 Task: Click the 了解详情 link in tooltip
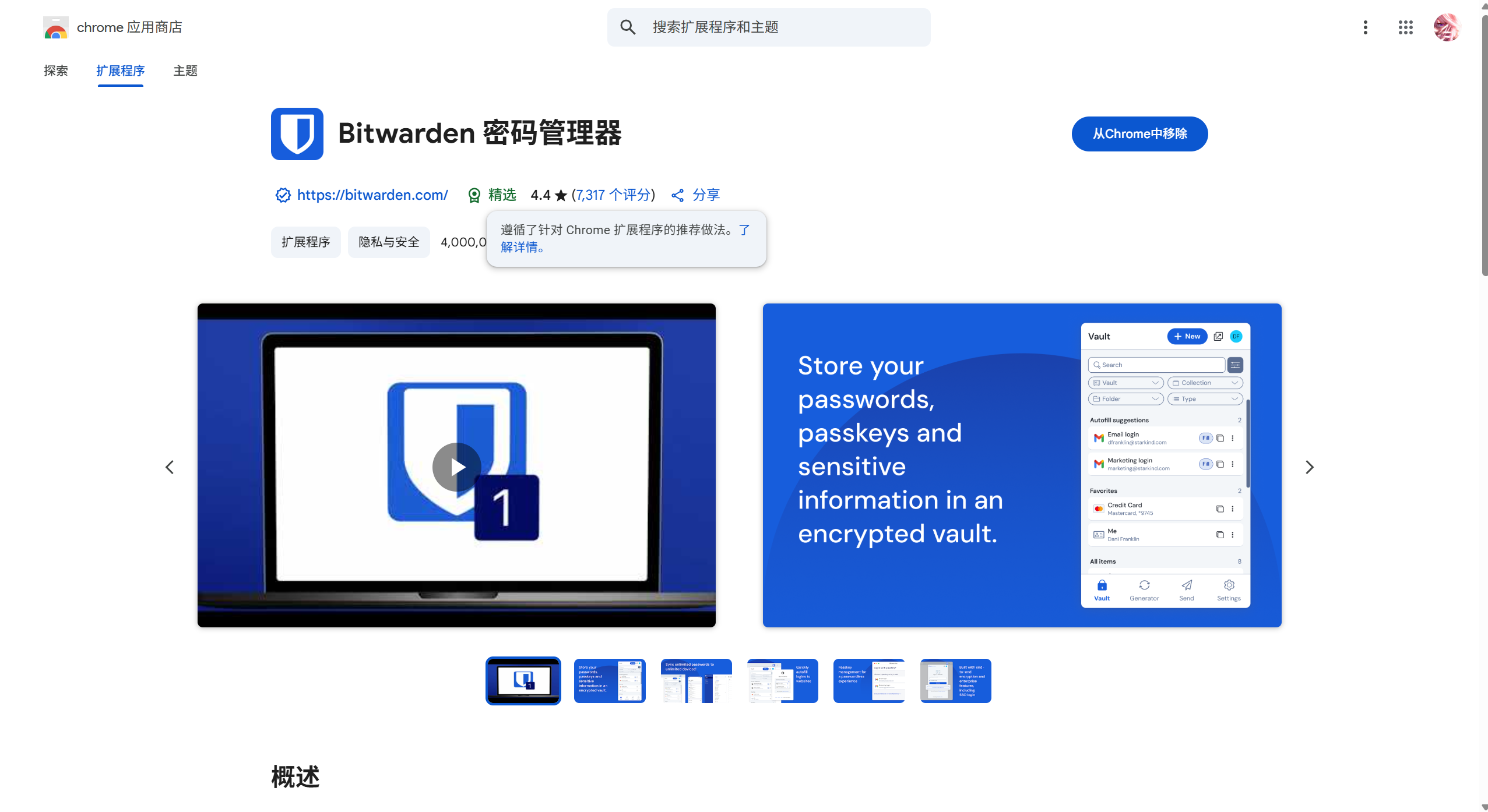(522, 247)
